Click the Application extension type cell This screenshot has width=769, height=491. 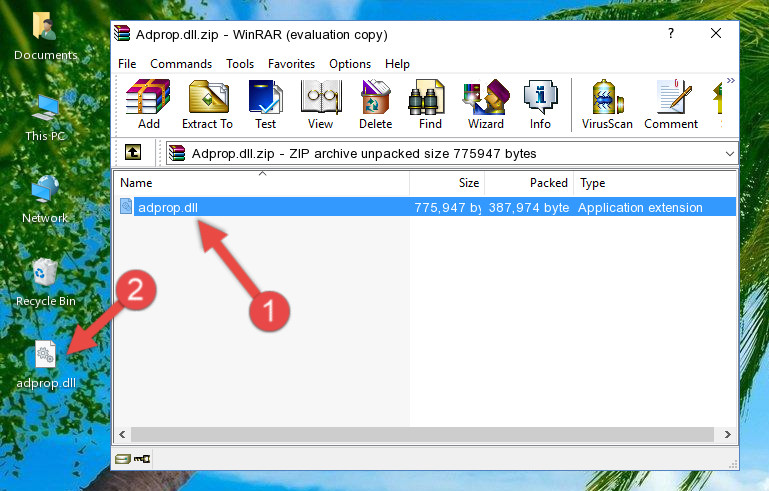[640, 207]
